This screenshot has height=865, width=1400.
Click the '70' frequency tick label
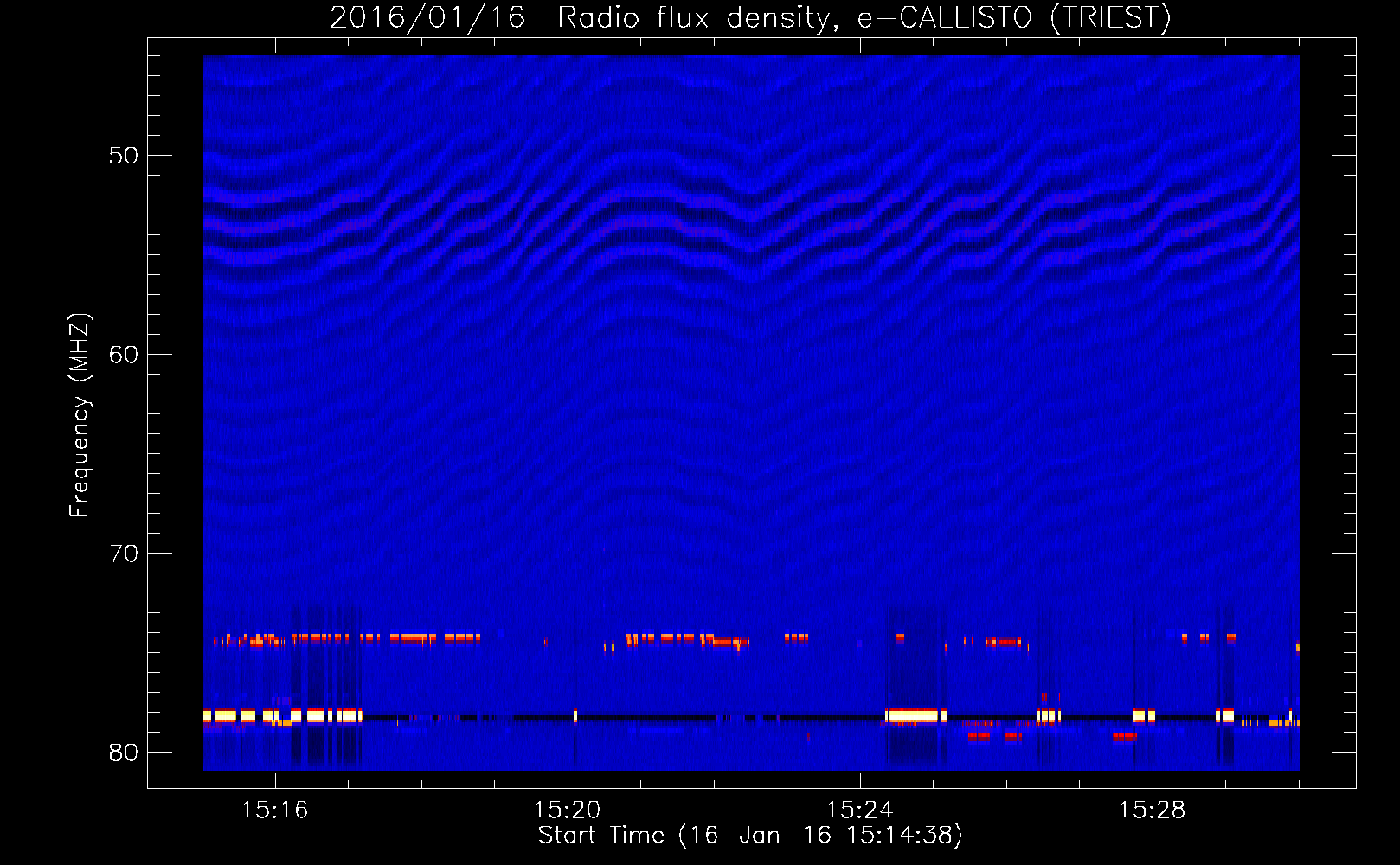(124, 554)
